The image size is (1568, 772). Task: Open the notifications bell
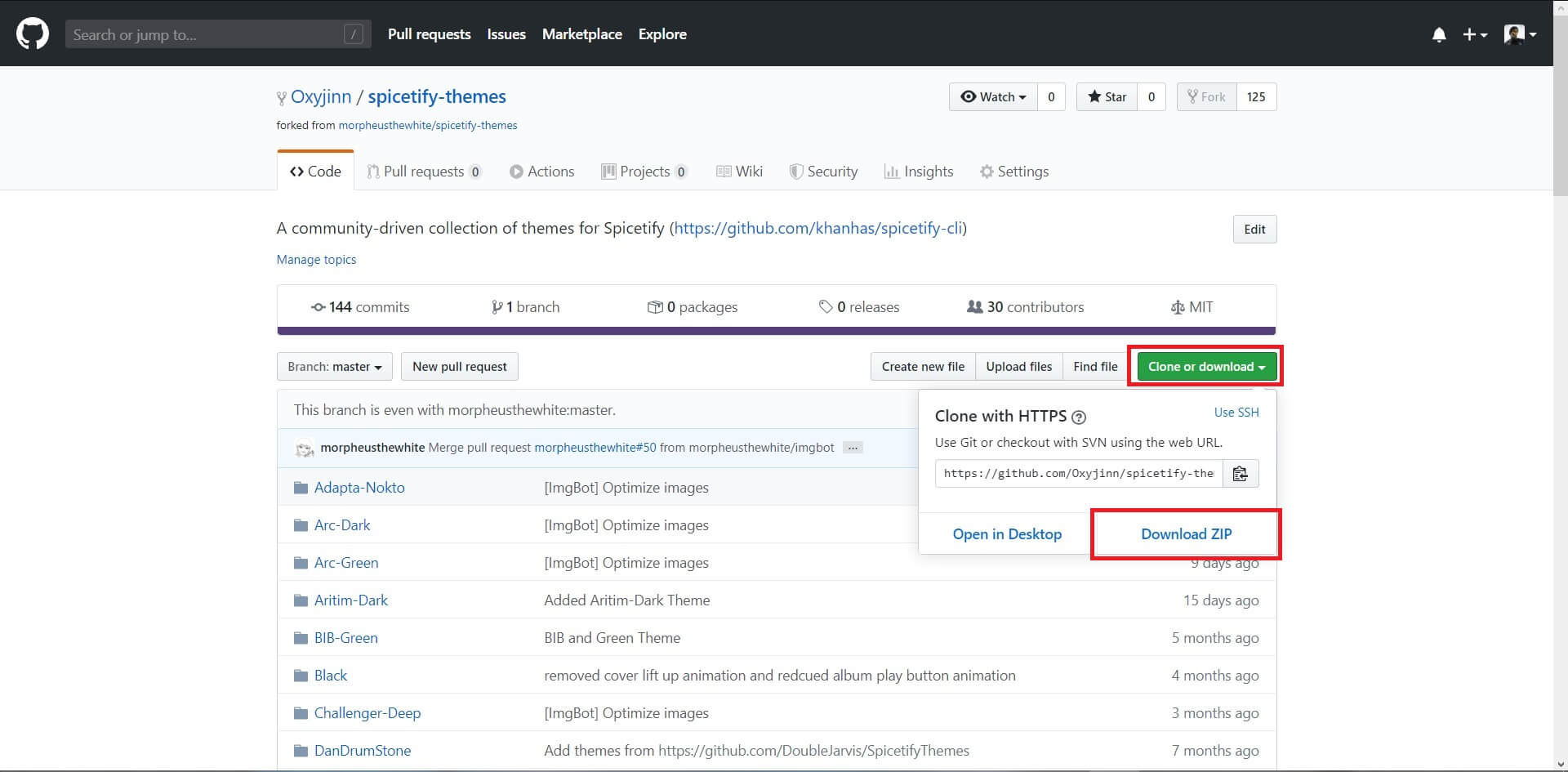pos(1439,34)
